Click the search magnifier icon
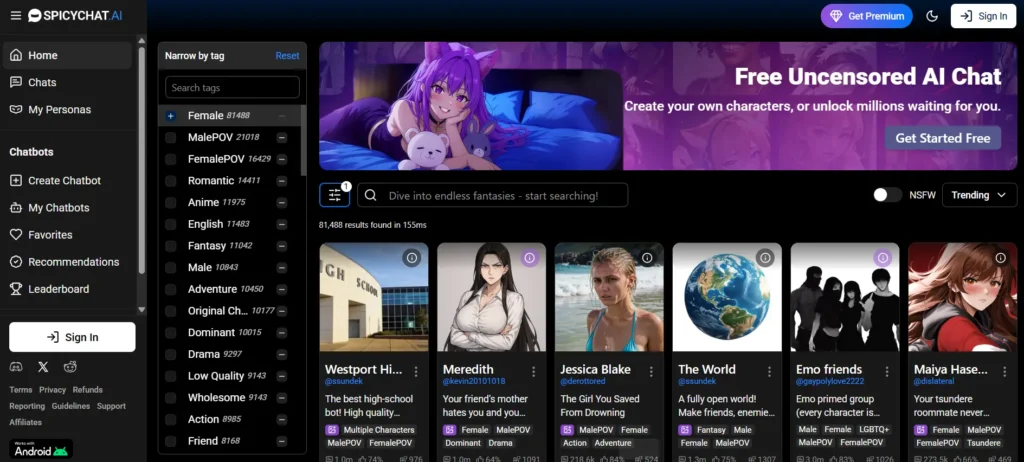This screenshot has width=1024, height=462. click(371, 195)
